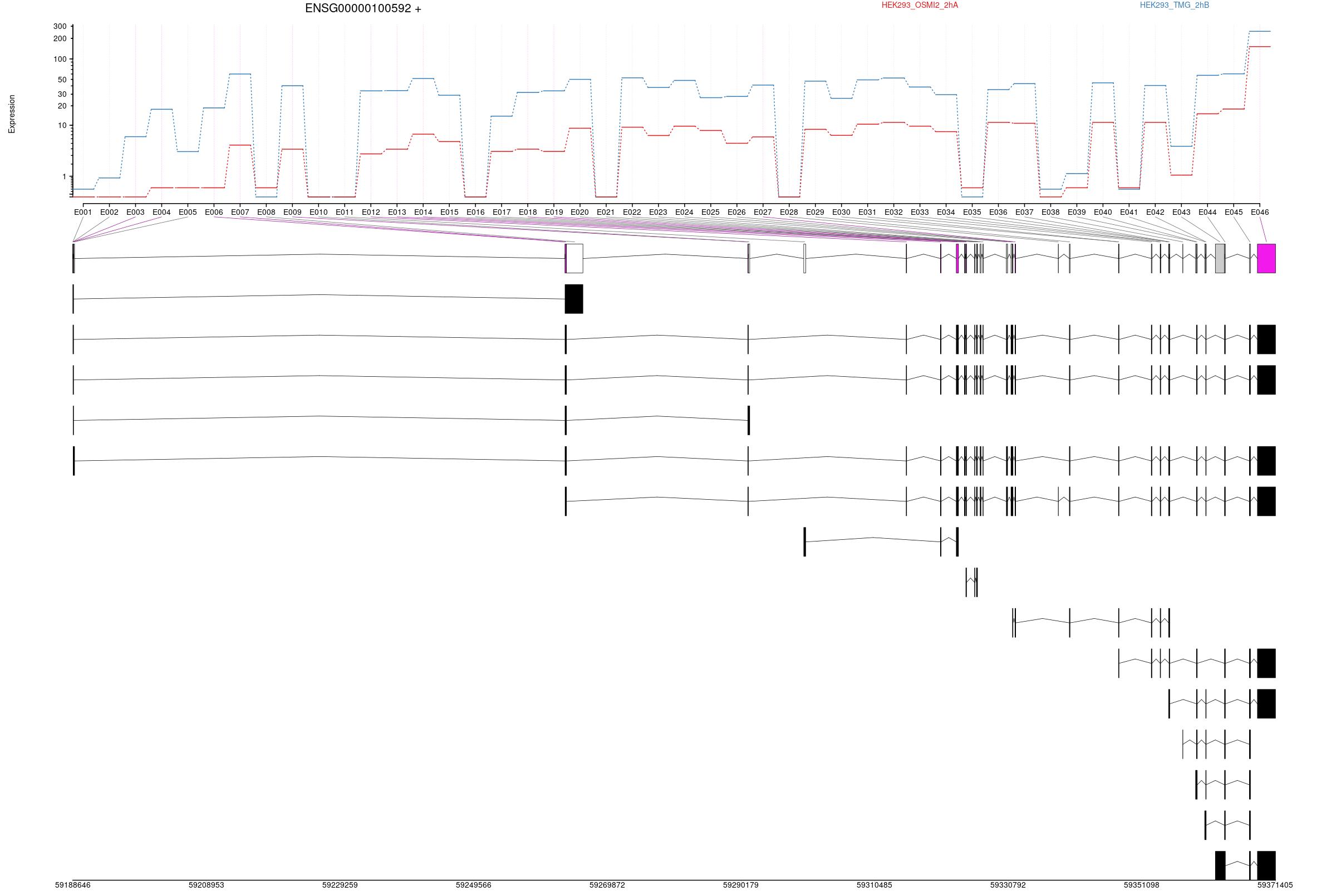This screenshot has width=1336, height=896.
Task: Click the exon label E006
Action: [214, 212]
